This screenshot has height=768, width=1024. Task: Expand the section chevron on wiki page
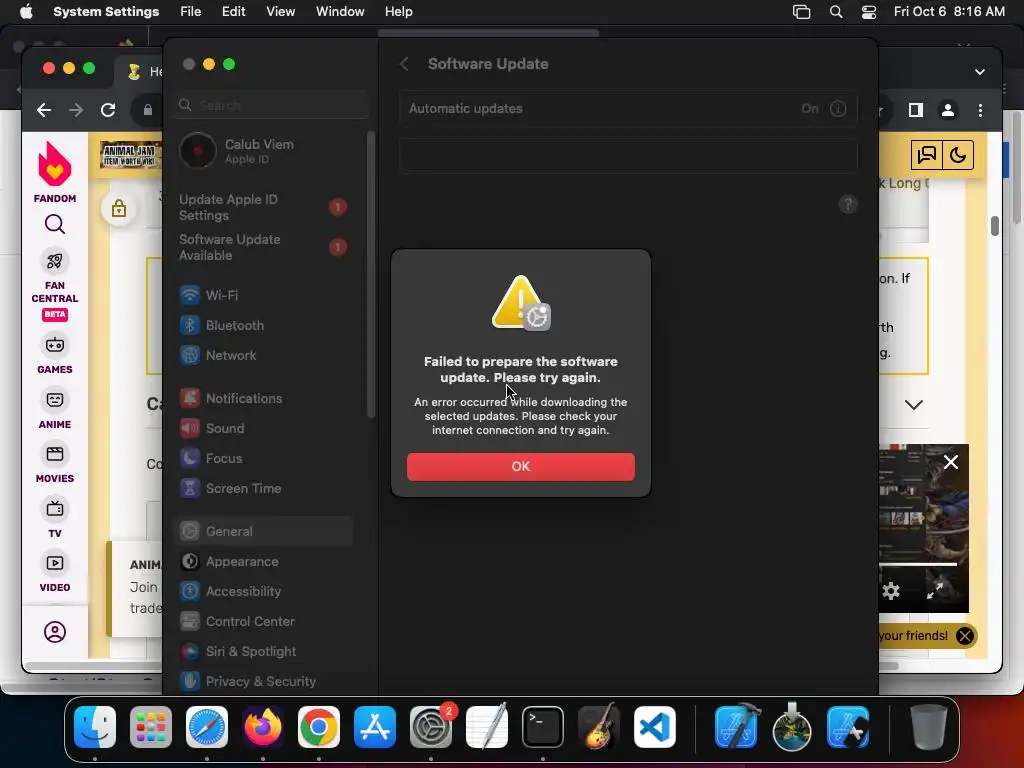pos(914,405)
